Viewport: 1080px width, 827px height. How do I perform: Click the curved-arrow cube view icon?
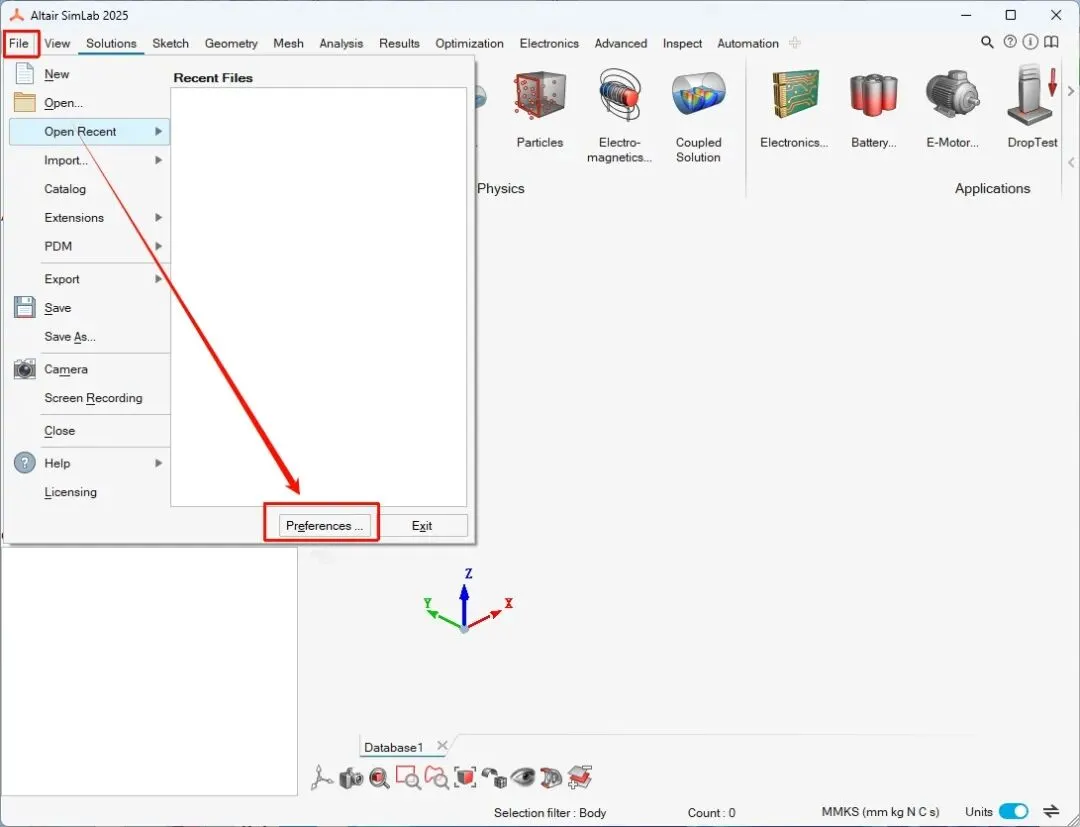(x=494, y=778)
